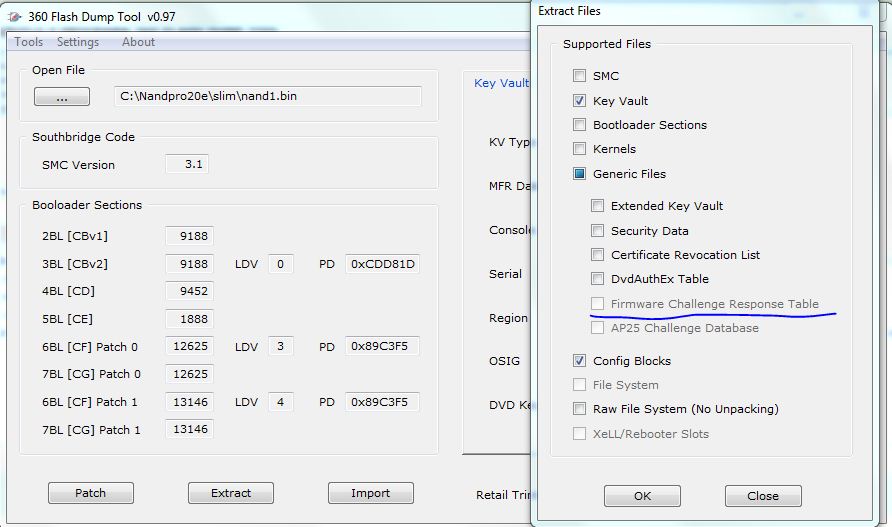Screen dimensions: 892x527
Task: Check the Firmware Challenge Response Table option
Action: tap(597, 303)
